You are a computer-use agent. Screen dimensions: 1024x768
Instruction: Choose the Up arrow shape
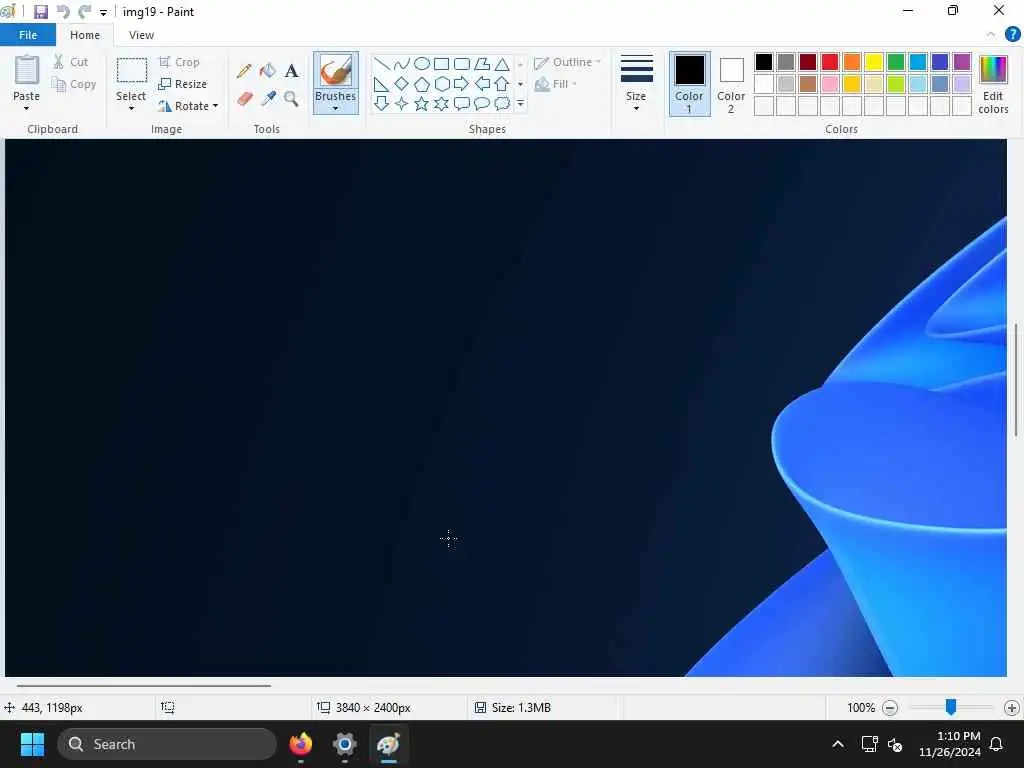tap(502, 84)
